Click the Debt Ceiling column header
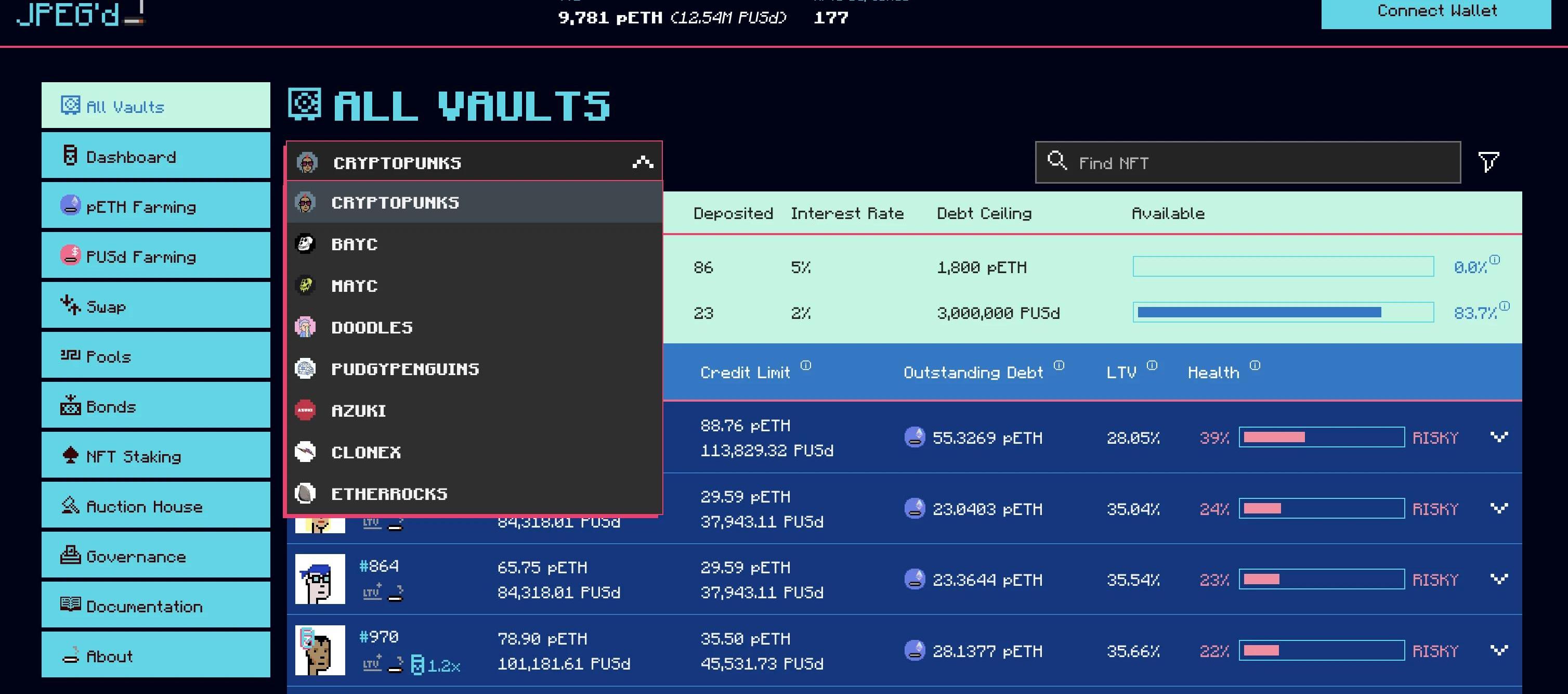The image size is (1568, 694). pyautogui.click(x=984, y=213)
